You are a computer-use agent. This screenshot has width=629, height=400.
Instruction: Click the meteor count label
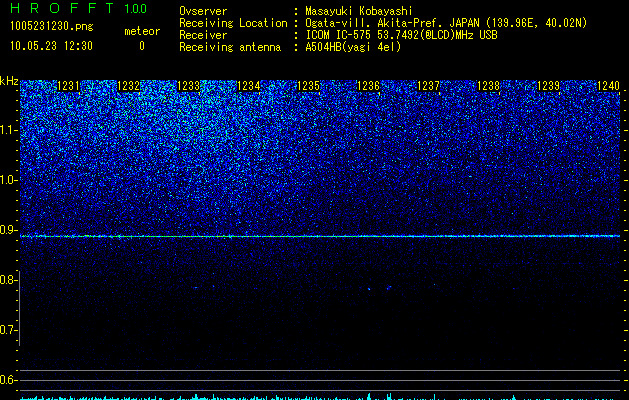[x=142, y=31]
